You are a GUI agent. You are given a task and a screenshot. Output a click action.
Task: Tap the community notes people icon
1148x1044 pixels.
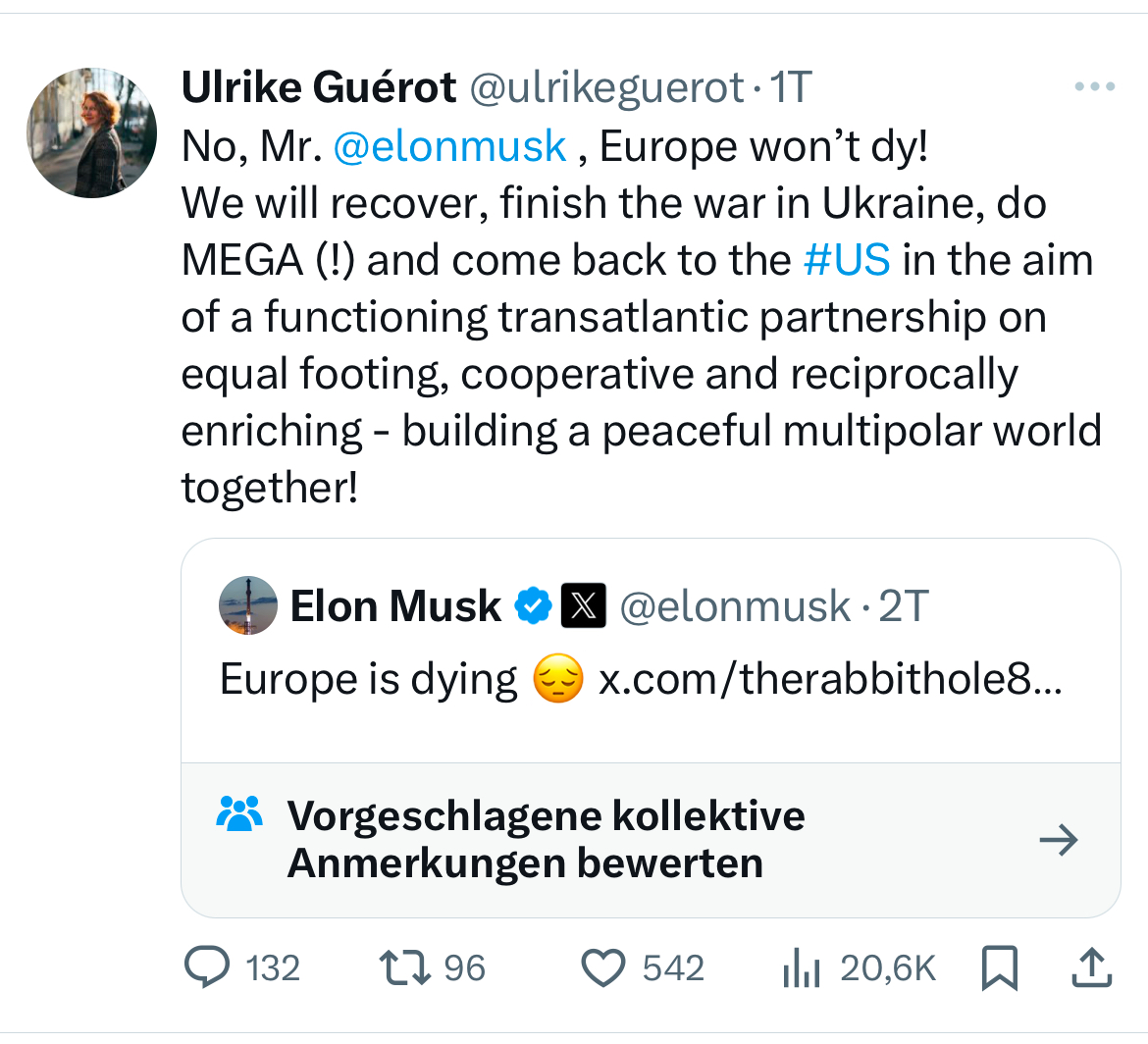239,814
